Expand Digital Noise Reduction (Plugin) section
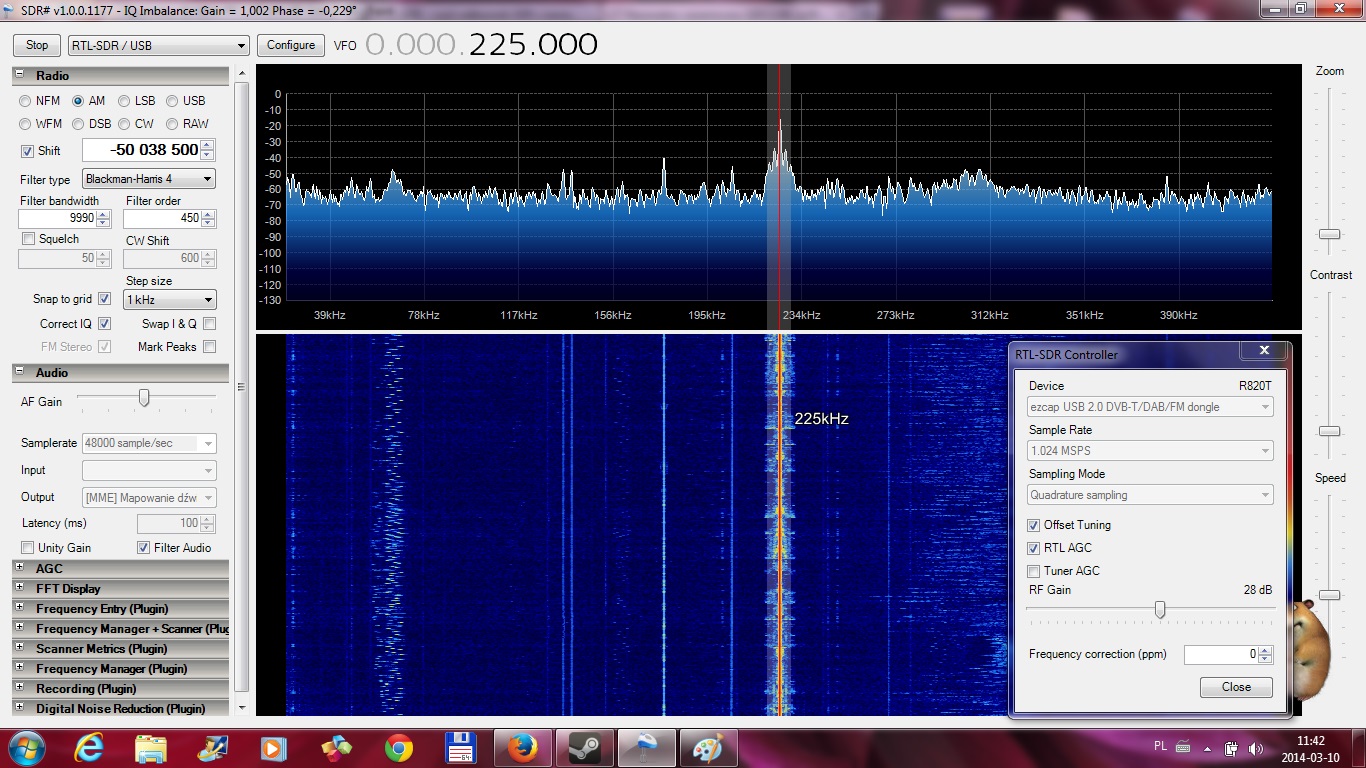 [x=19, y=707]
